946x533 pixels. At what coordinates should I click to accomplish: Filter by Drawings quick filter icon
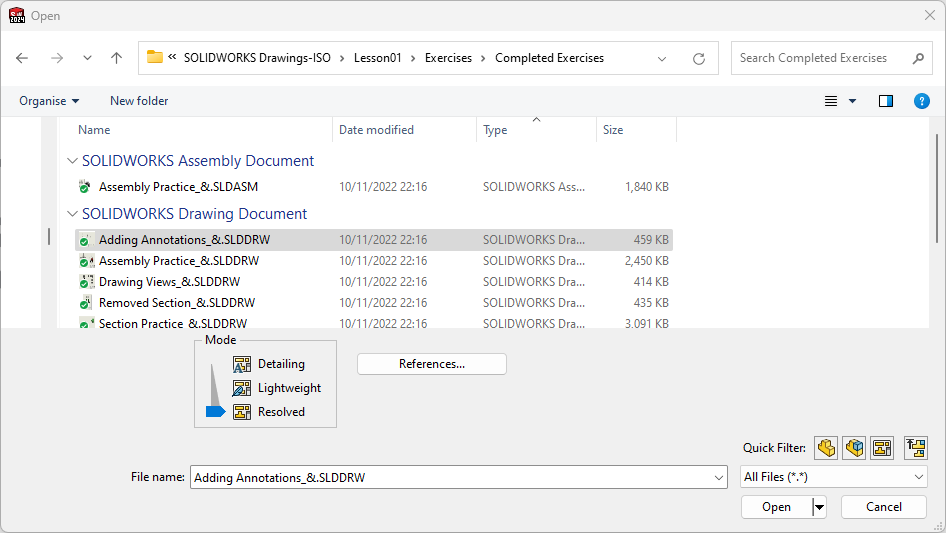(x=882, y=448)
